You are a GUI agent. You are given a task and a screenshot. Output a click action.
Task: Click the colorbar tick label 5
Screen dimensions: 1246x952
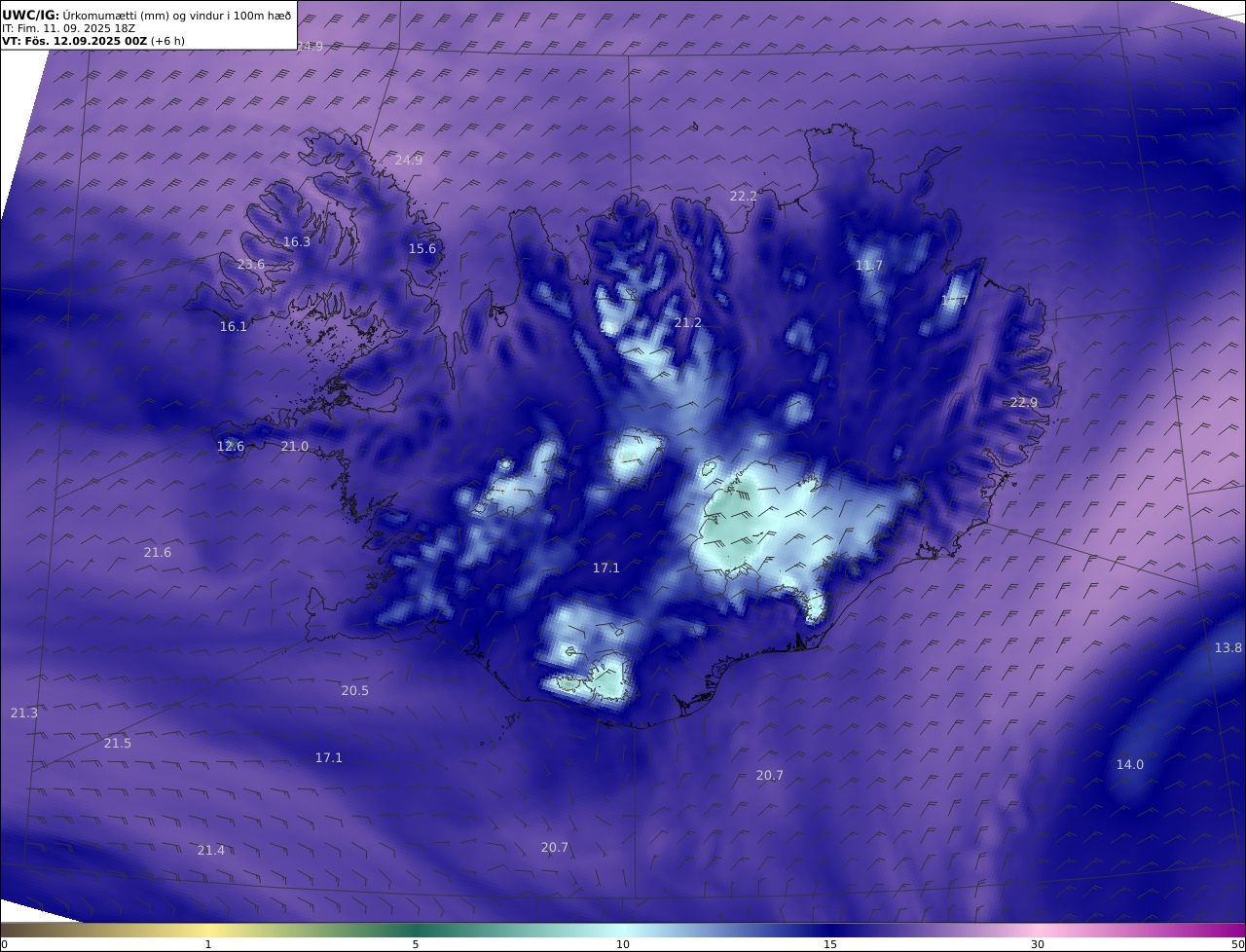(x=416, y=944)
